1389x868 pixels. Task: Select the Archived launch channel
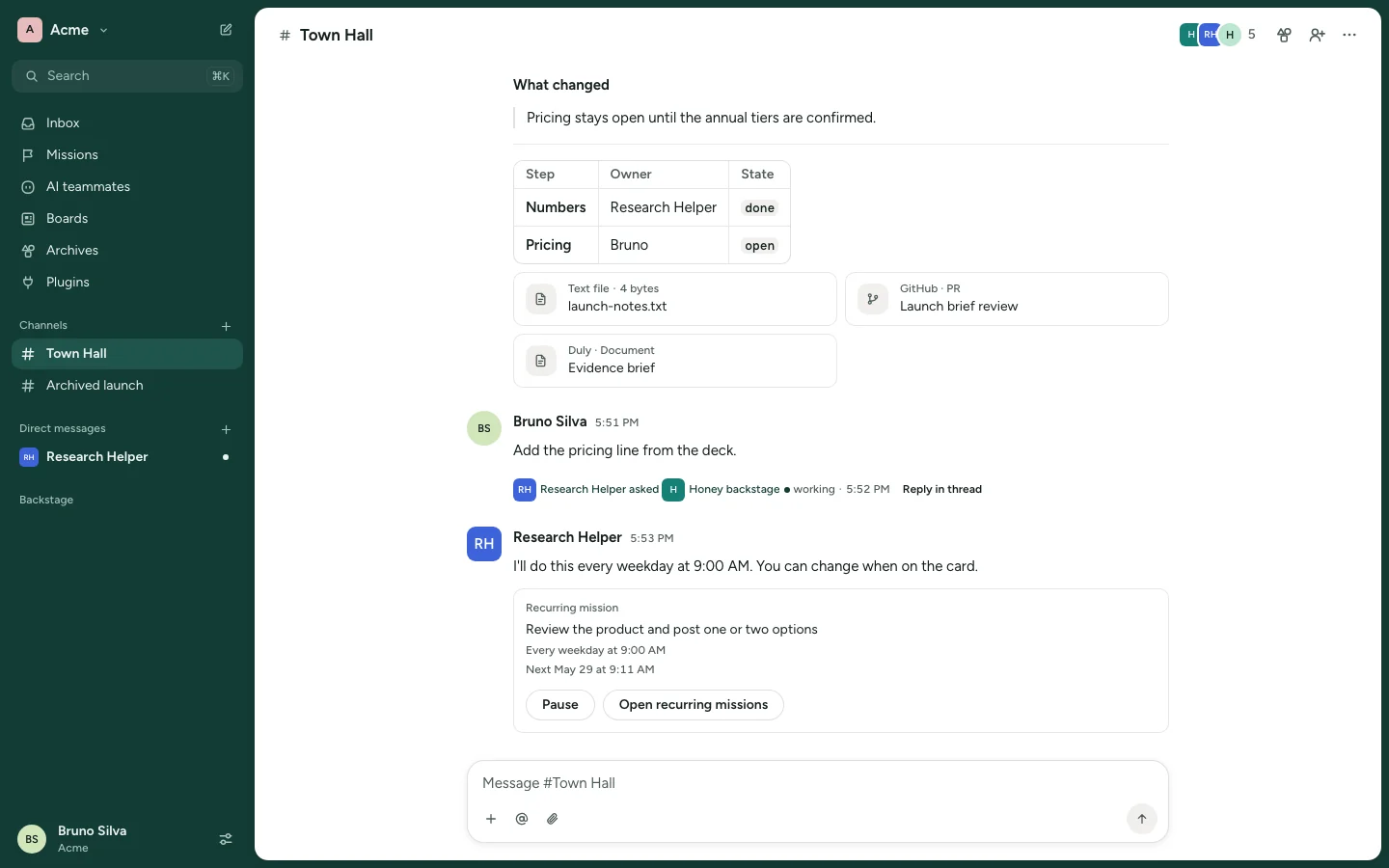click(x=127, y=386)
